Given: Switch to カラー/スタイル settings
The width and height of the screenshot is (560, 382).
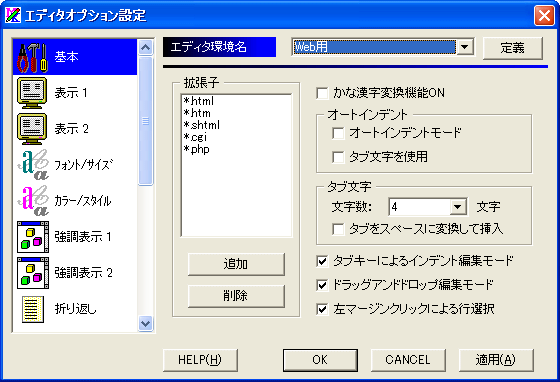Looking at the screenshot, I should (83, 201).
